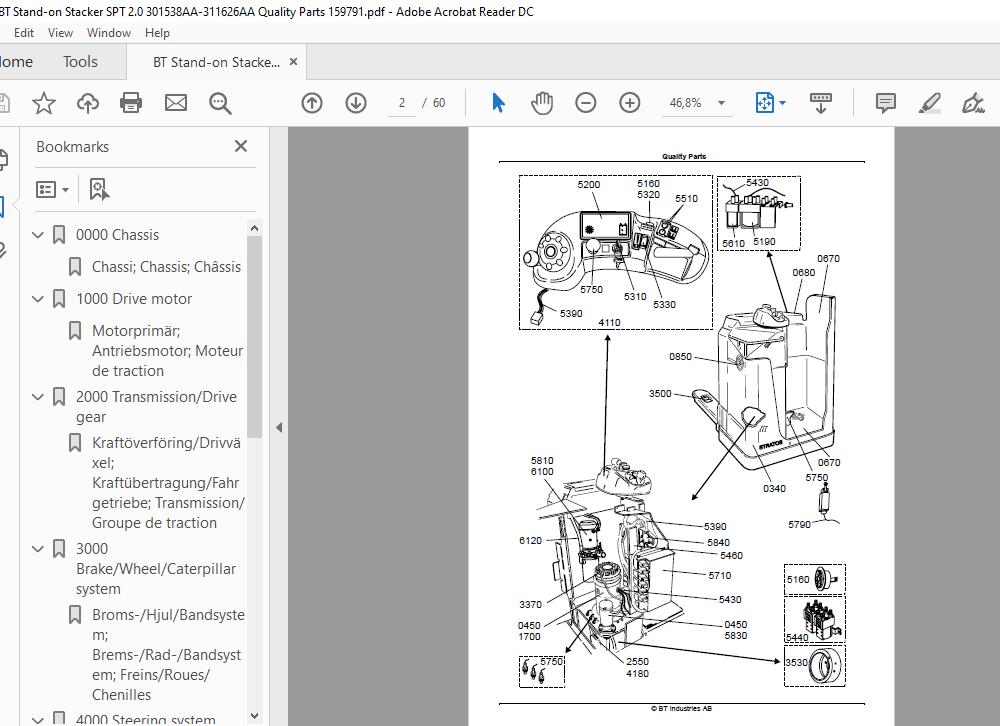
Task: Click the email envelope icon
Action: [176, 103]
